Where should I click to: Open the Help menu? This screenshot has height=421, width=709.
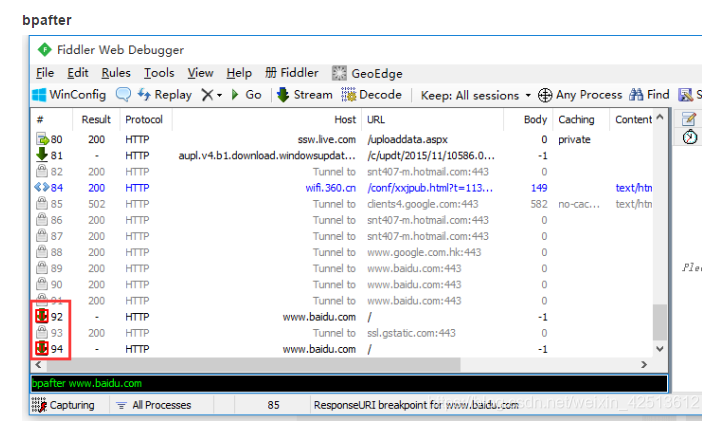coord(239,73)
